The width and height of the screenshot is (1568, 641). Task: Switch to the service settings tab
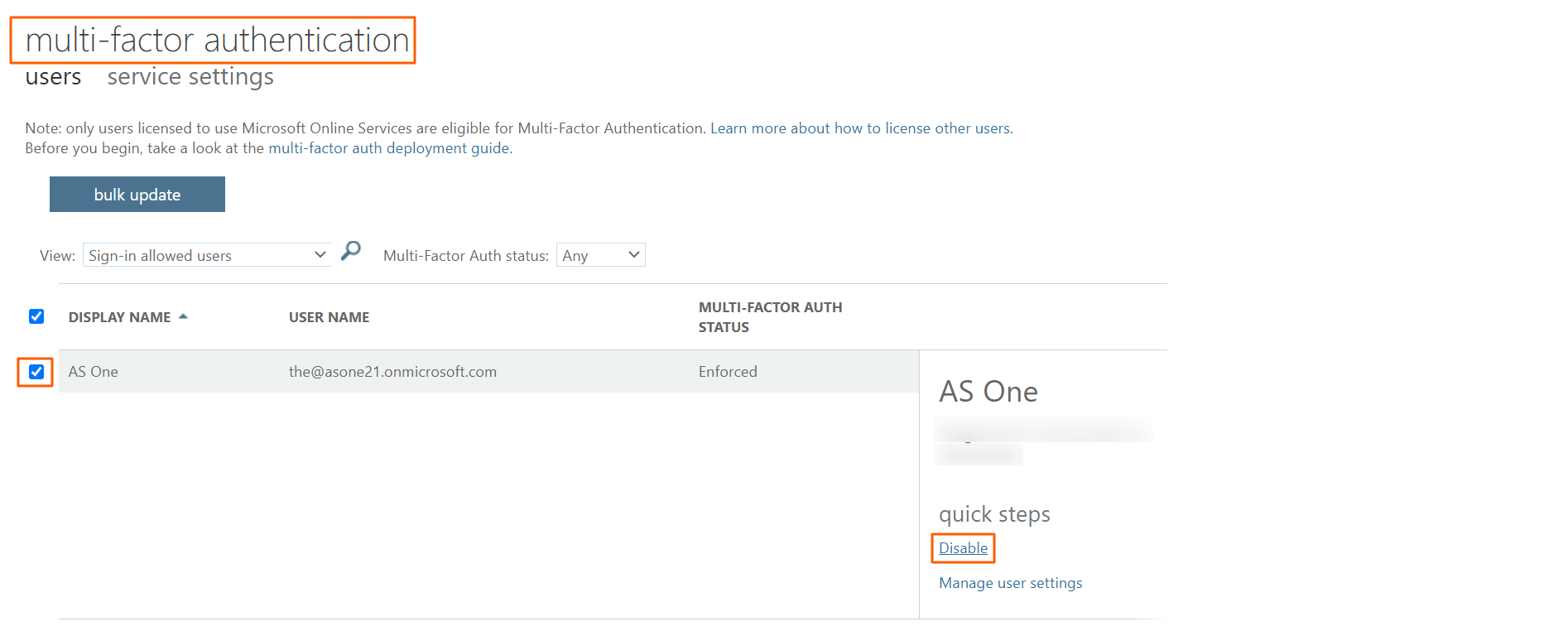tap(190, 77)
